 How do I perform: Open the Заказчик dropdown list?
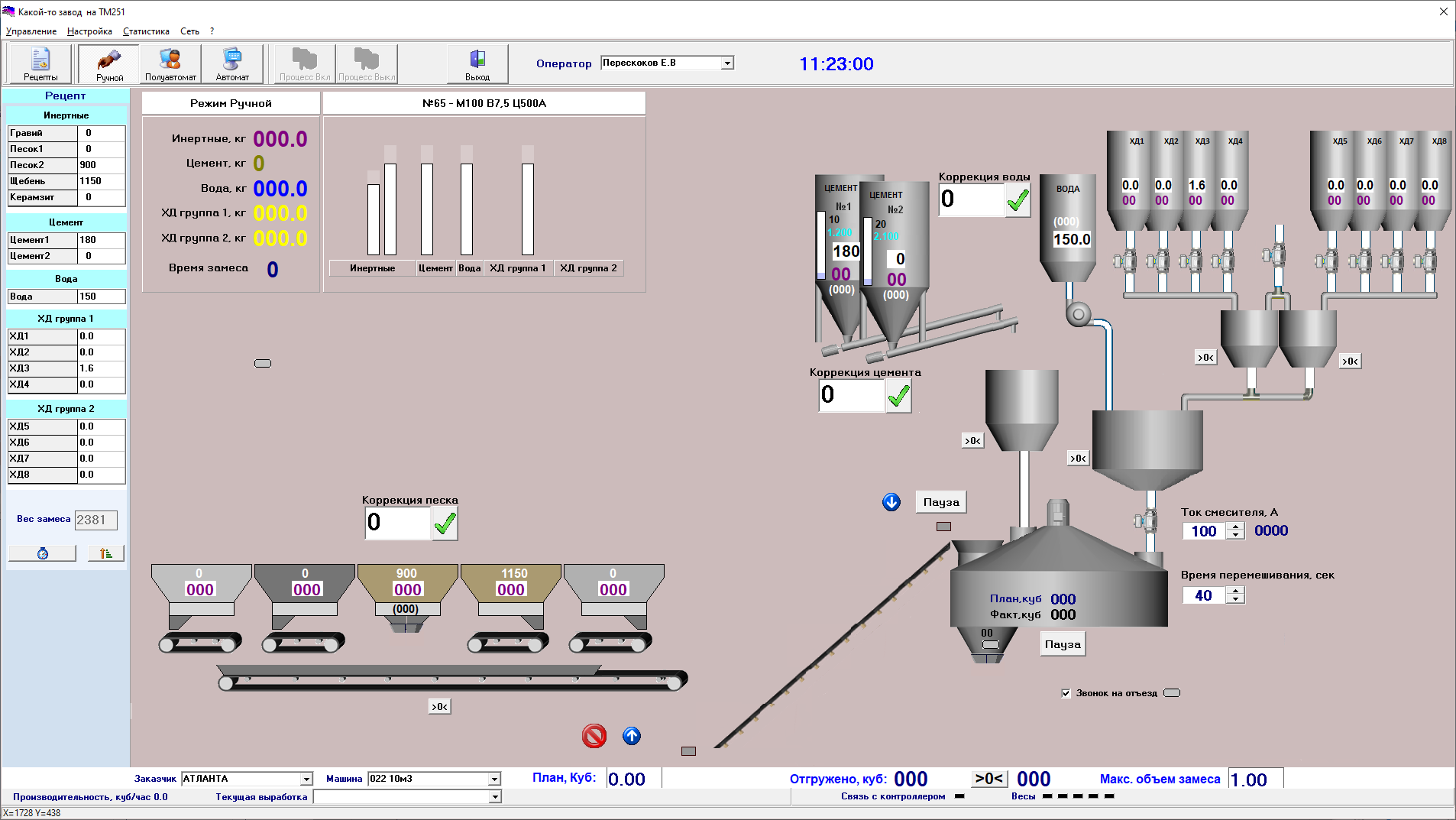tap(306, 779)
